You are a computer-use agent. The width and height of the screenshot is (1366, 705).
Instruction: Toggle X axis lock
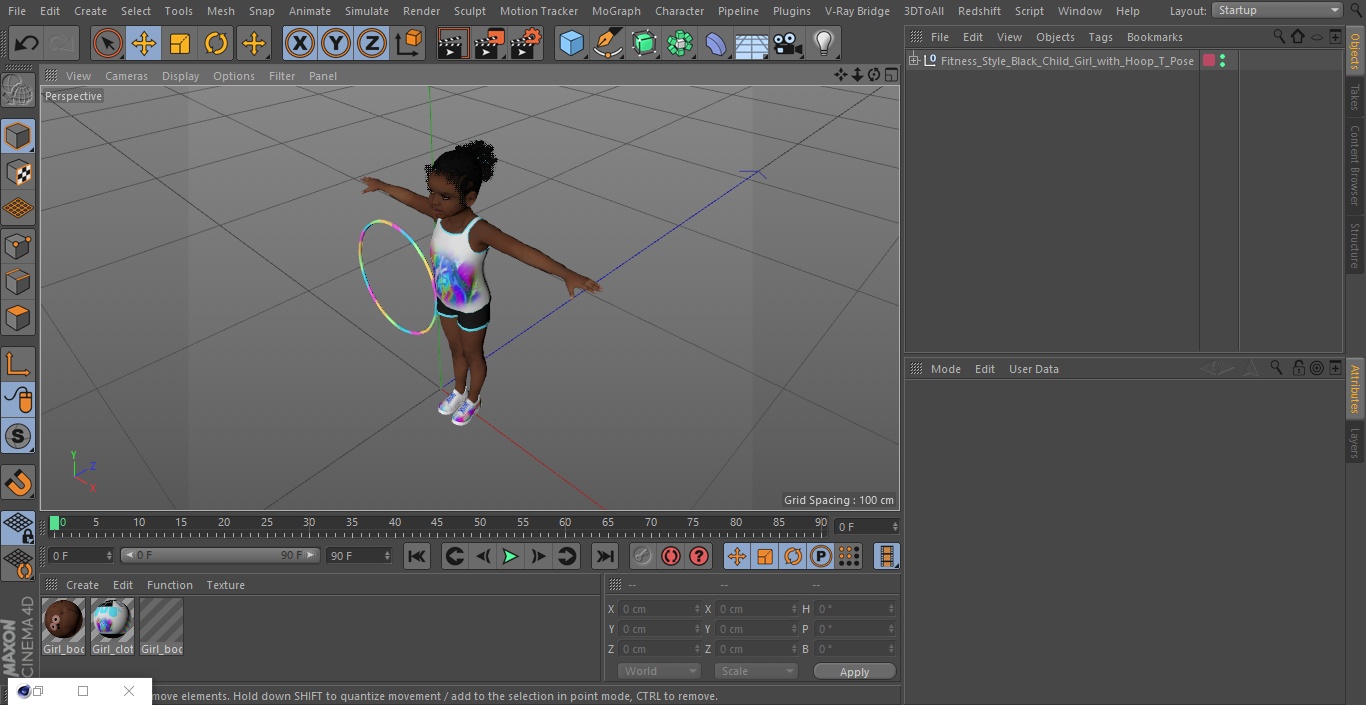point(300,43)
